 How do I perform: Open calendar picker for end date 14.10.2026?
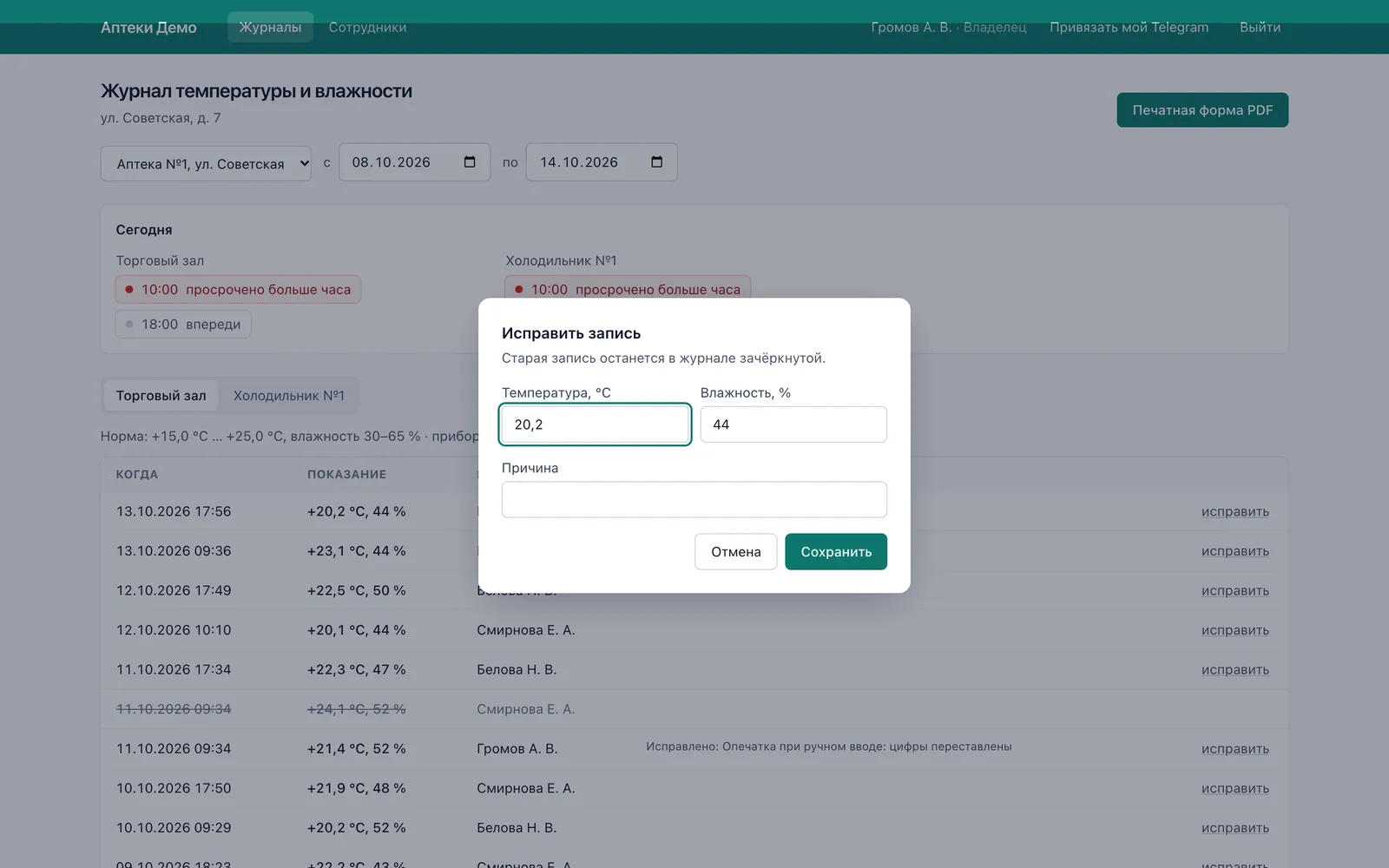(x=657, y=162)
